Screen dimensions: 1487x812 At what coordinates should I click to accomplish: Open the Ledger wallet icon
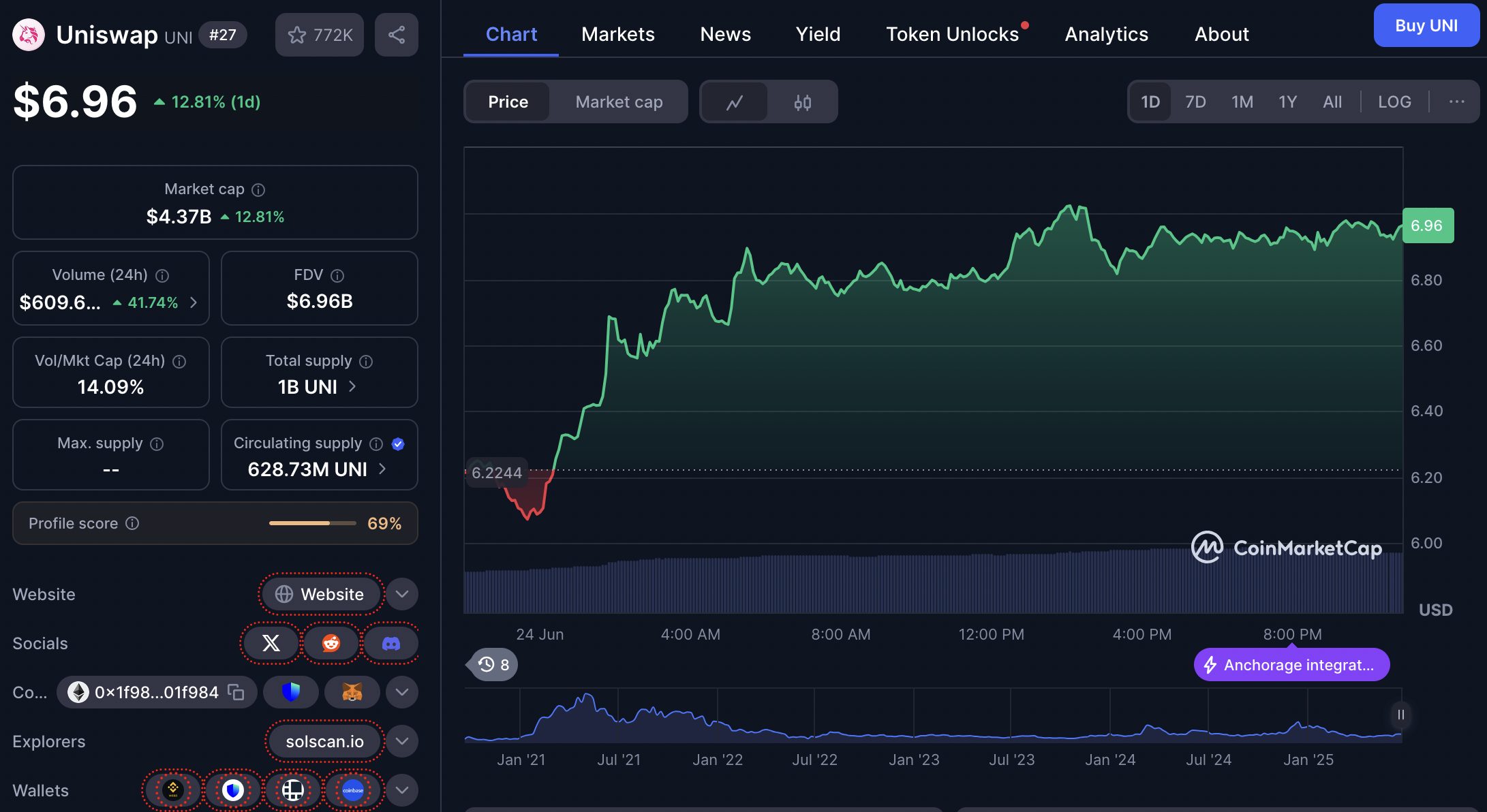(x=293, y=790)
